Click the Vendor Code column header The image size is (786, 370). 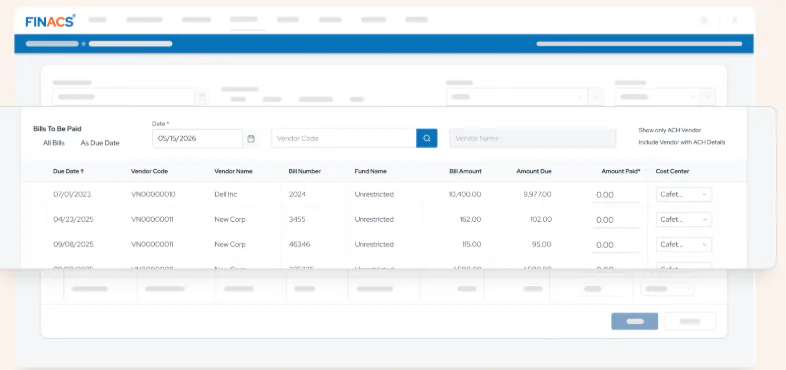pyautogui.click(x=149, y=171)
